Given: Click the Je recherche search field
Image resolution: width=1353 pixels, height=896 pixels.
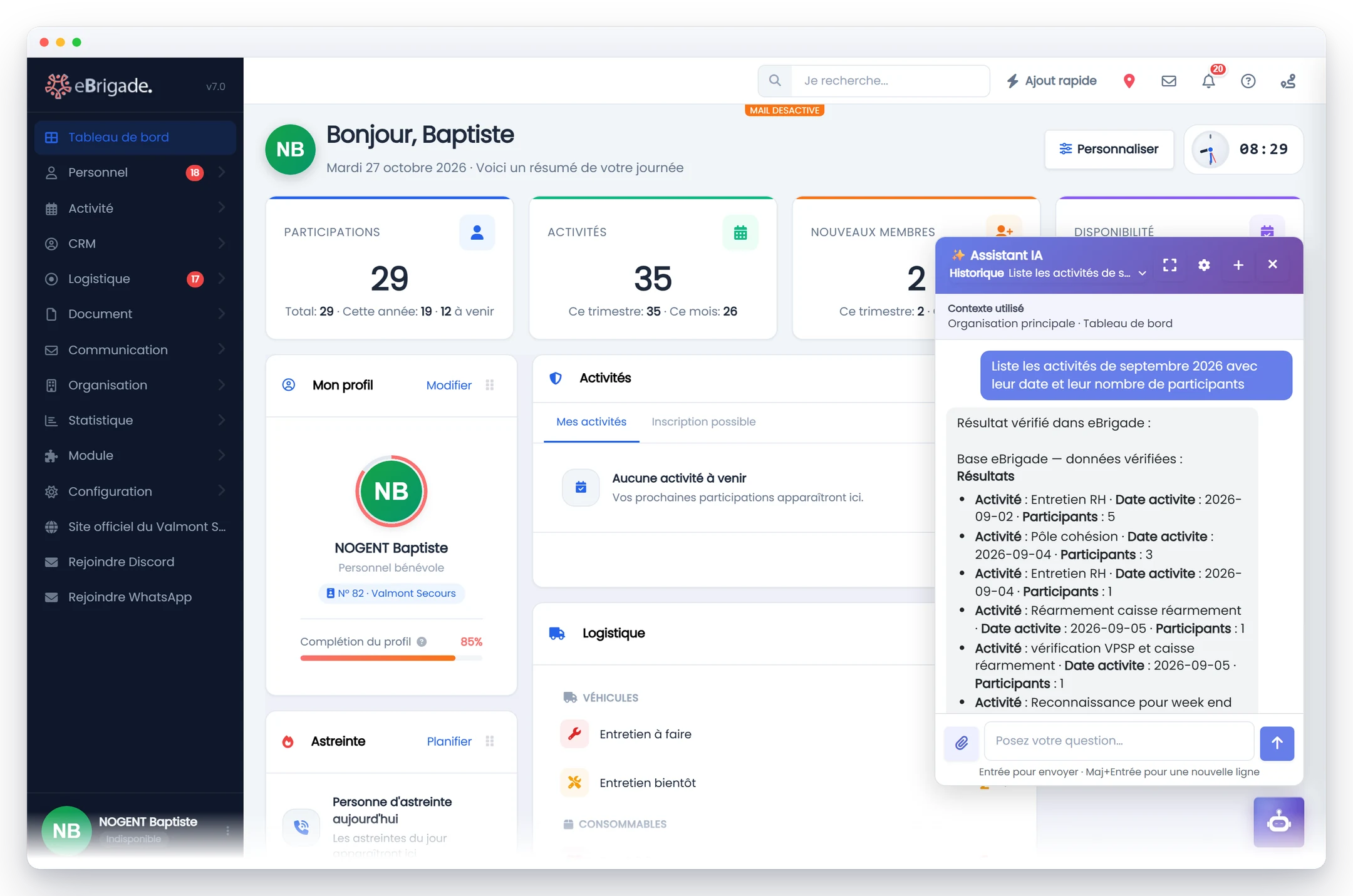Looking at the screenshot, I should click(x=890, y=81).
